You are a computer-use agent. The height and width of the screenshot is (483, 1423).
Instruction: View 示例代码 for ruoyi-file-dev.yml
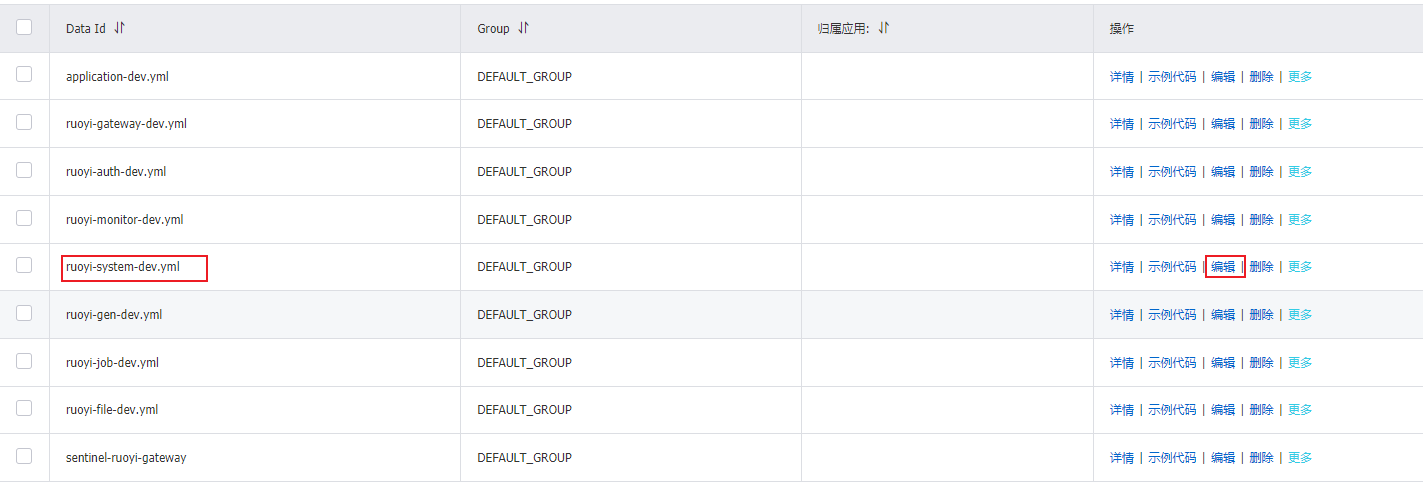point(1172,410)
